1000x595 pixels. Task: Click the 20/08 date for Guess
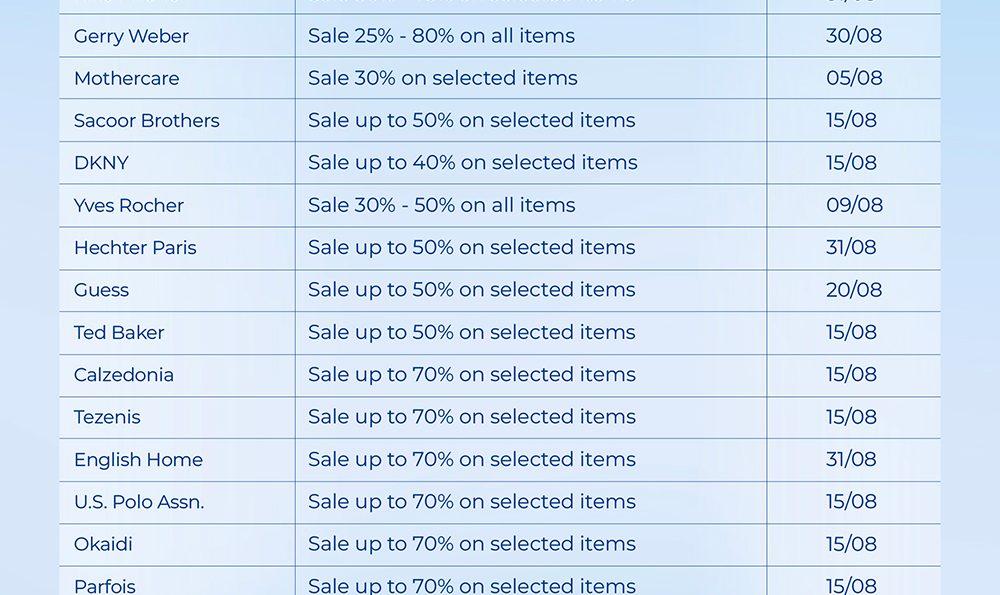pos(853,290)
